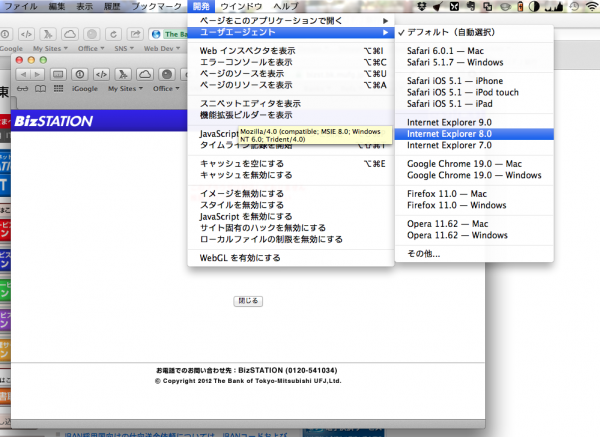Open Time Machine menu bar icon
The width and height of the screenshot is (600, 437).
click(574, 6)
